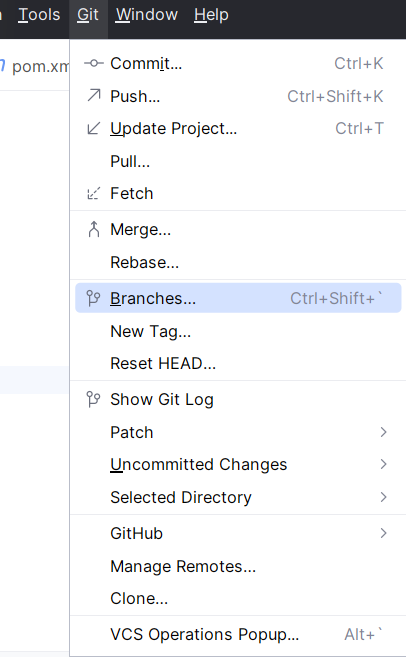406x657 pixels.
Task: Open the Help menu
Action: click(211, 15)
